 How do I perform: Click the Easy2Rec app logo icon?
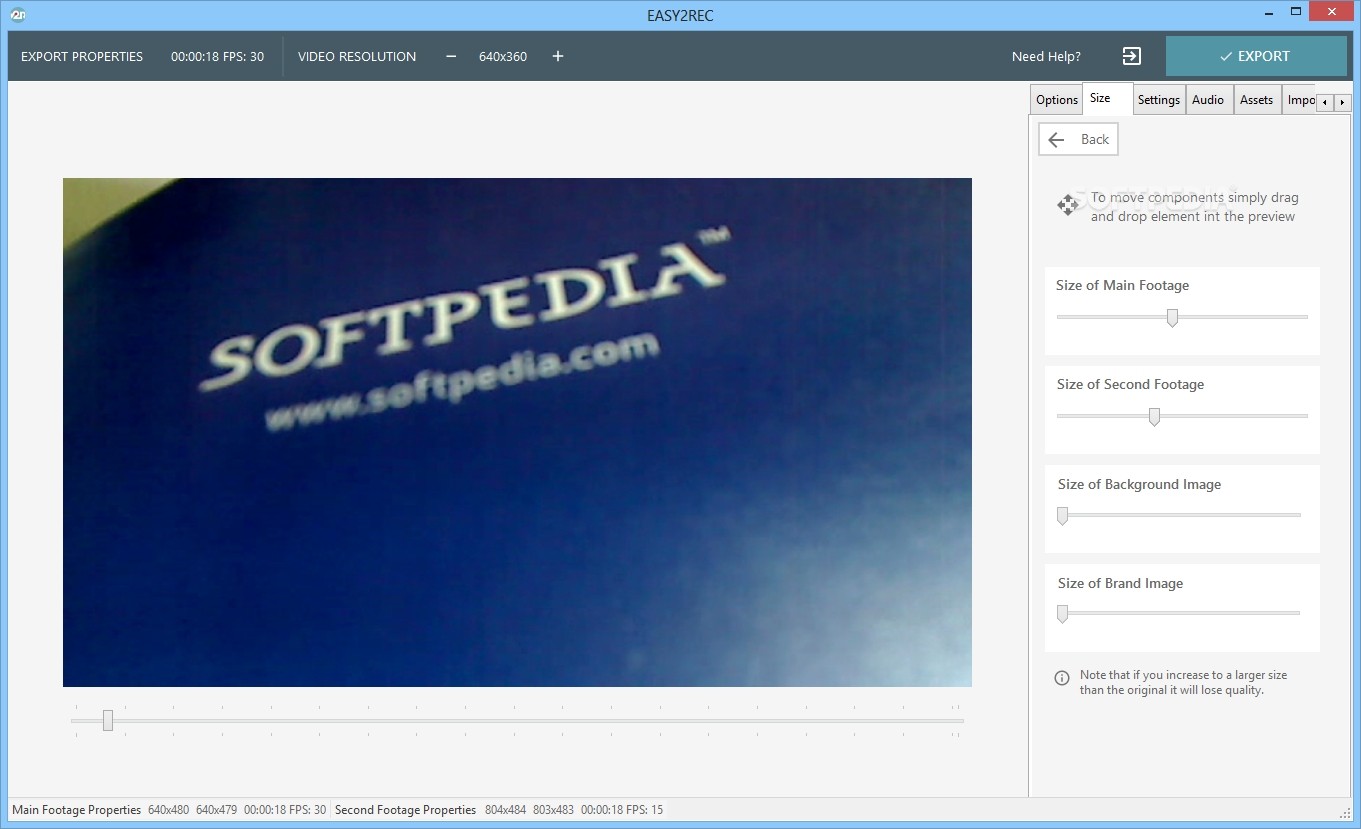tap(16, 15)
